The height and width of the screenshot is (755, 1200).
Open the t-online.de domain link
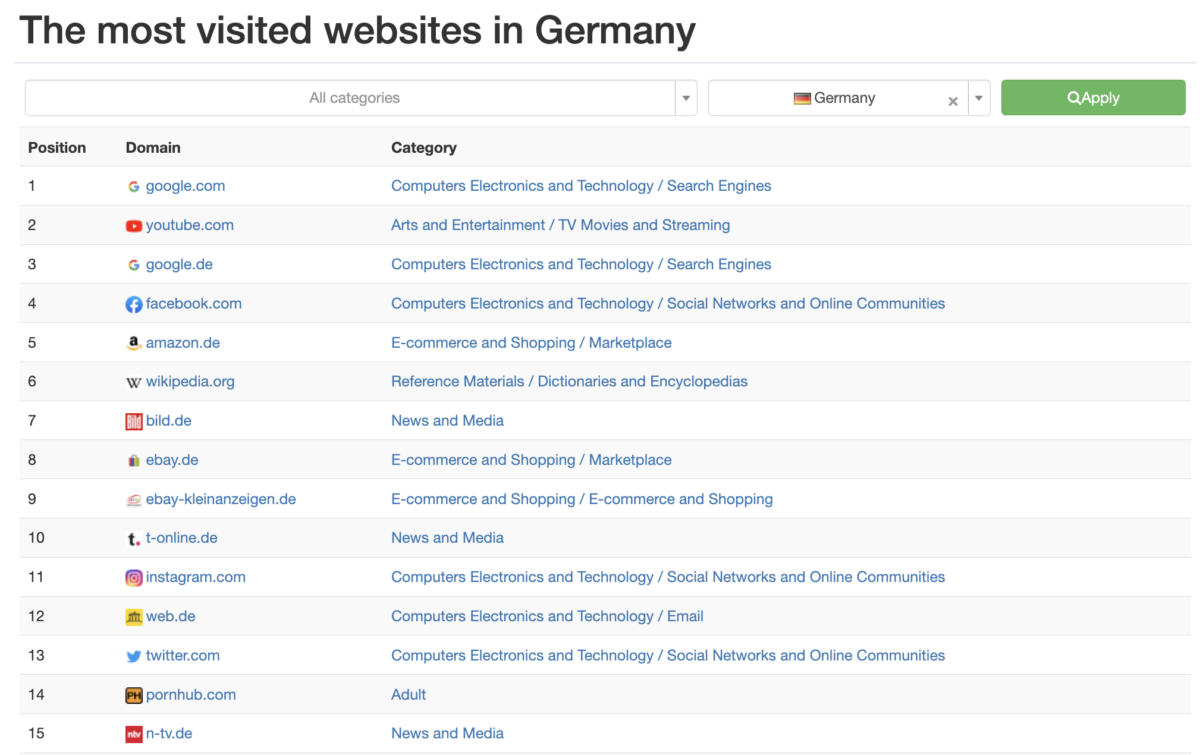point(181,537)
